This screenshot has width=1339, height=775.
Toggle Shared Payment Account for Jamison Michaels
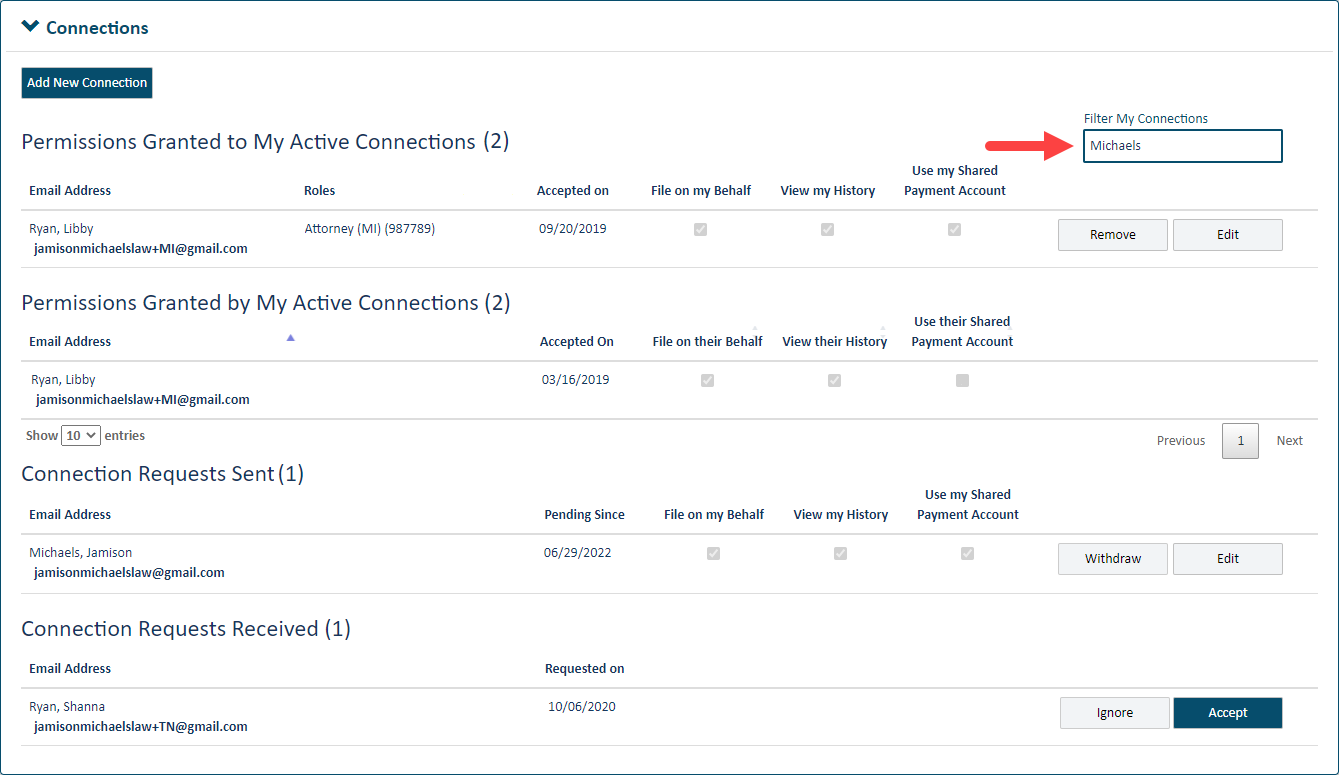coord(968,553)
